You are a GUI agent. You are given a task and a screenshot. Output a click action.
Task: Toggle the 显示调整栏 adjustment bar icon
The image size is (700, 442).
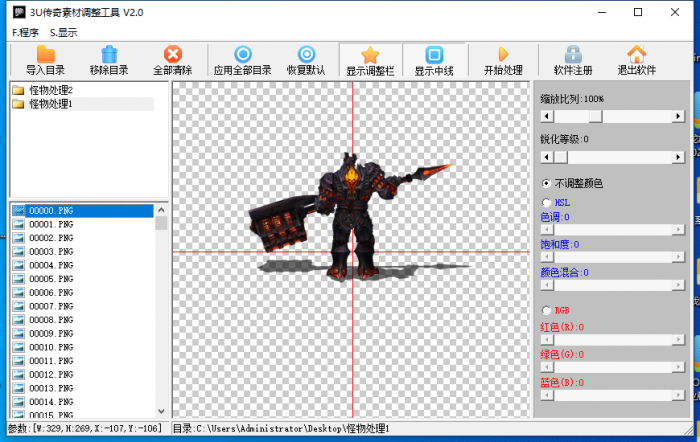click(x=370, y=61)
